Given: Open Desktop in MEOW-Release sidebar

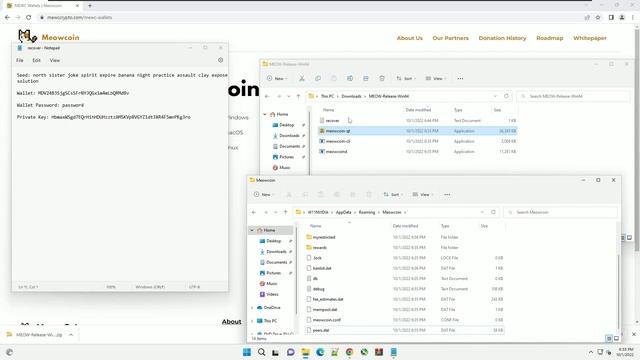Looking at the screenshot, I should pos(287,125).
